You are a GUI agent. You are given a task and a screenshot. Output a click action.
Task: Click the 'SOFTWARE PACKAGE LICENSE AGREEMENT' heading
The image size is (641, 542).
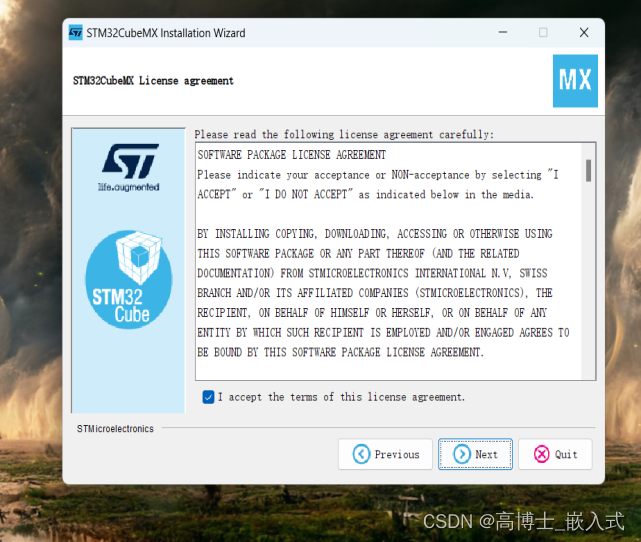click(x=291, y=155)
